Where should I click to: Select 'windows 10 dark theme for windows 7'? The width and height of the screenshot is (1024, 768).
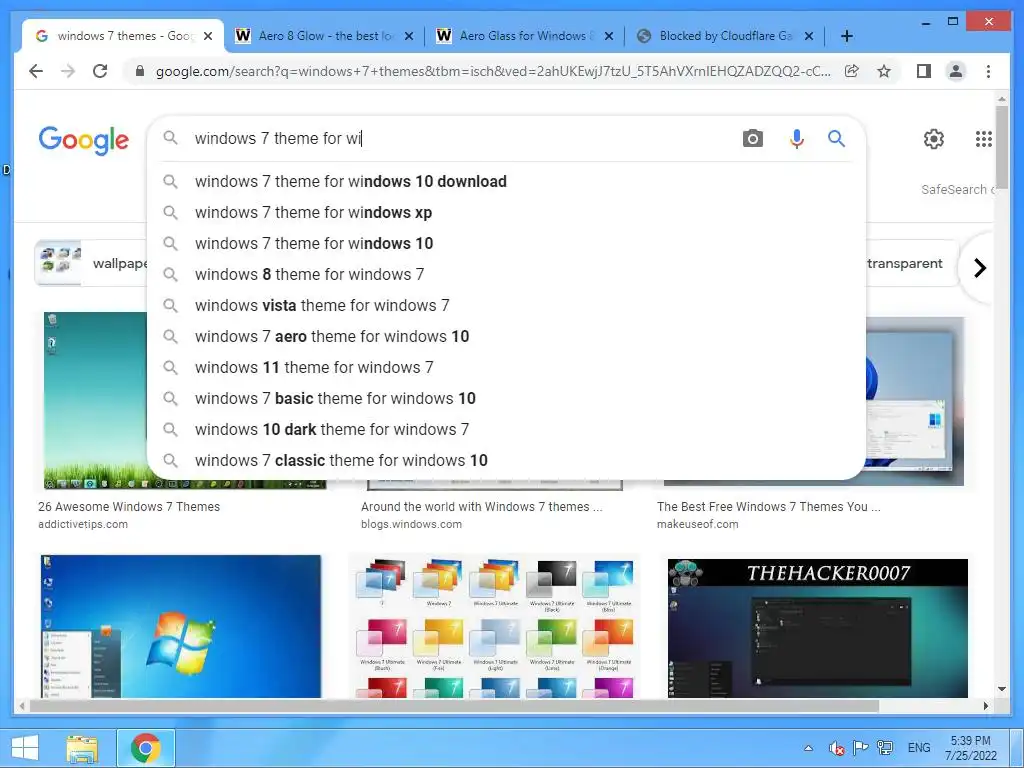coord(506,430)
